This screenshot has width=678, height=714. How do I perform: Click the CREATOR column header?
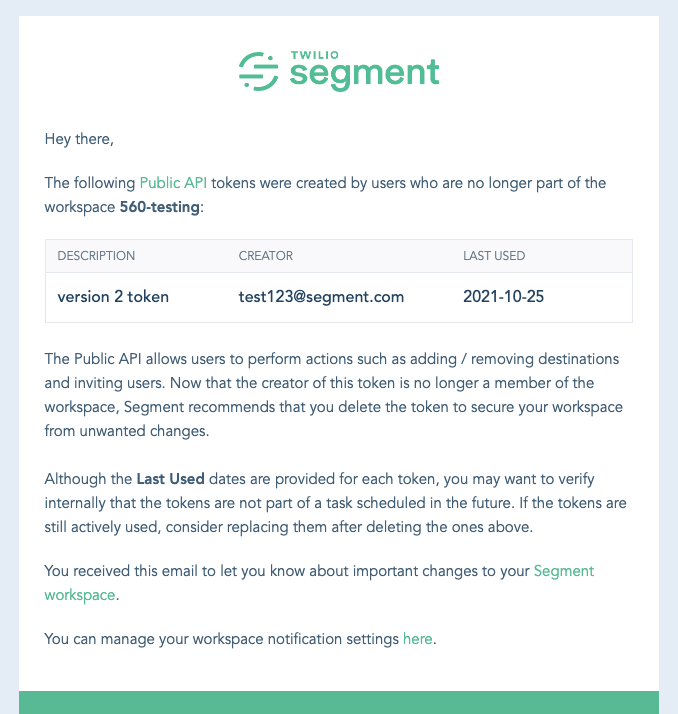(266, 256)
